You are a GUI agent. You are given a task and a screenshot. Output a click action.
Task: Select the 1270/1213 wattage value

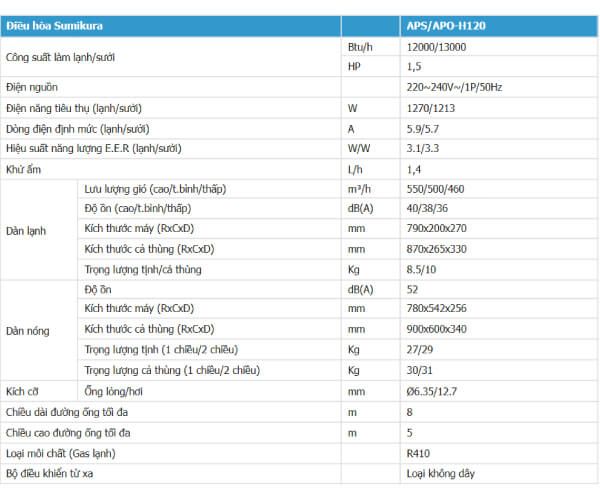click(430, 108)
